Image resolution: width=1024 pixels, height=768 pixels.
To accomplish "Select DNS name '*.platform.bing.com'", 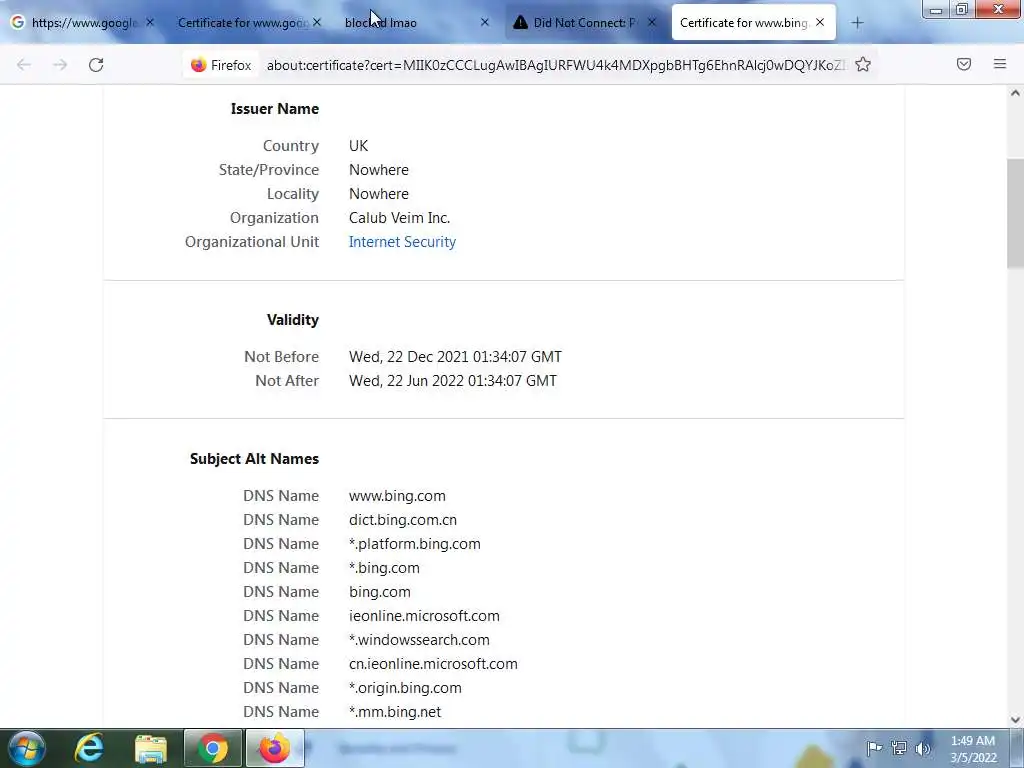I will [415, 544].
